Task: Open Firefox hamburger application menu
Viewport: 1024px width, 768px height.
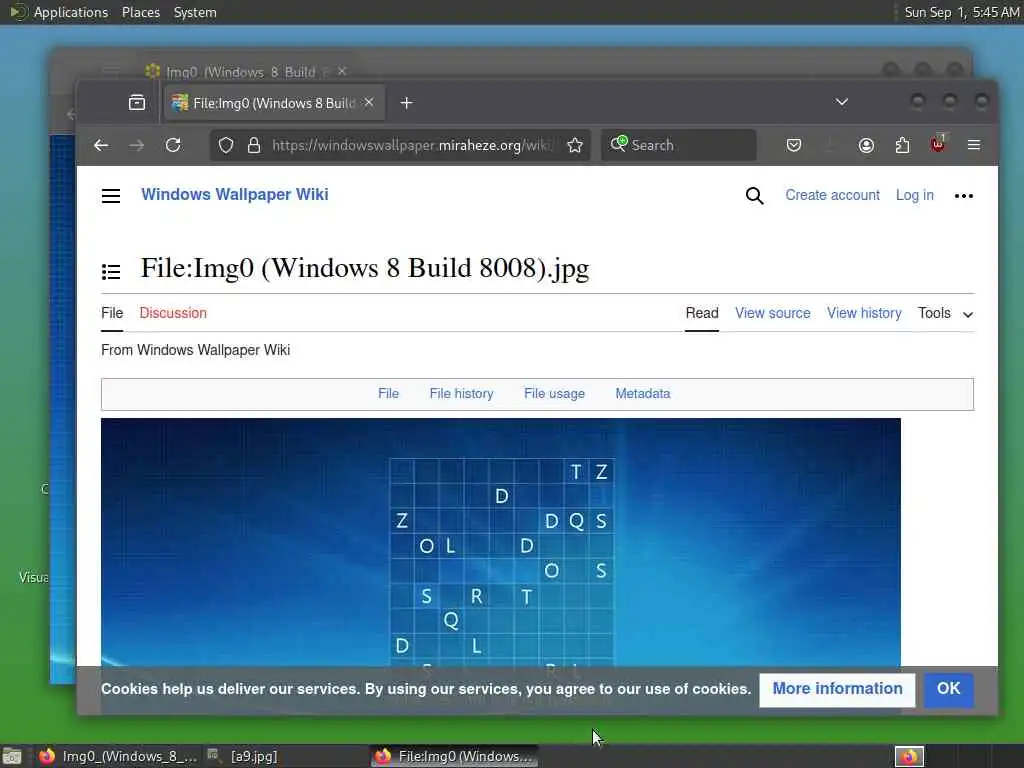Action: (x=974, y=145)
